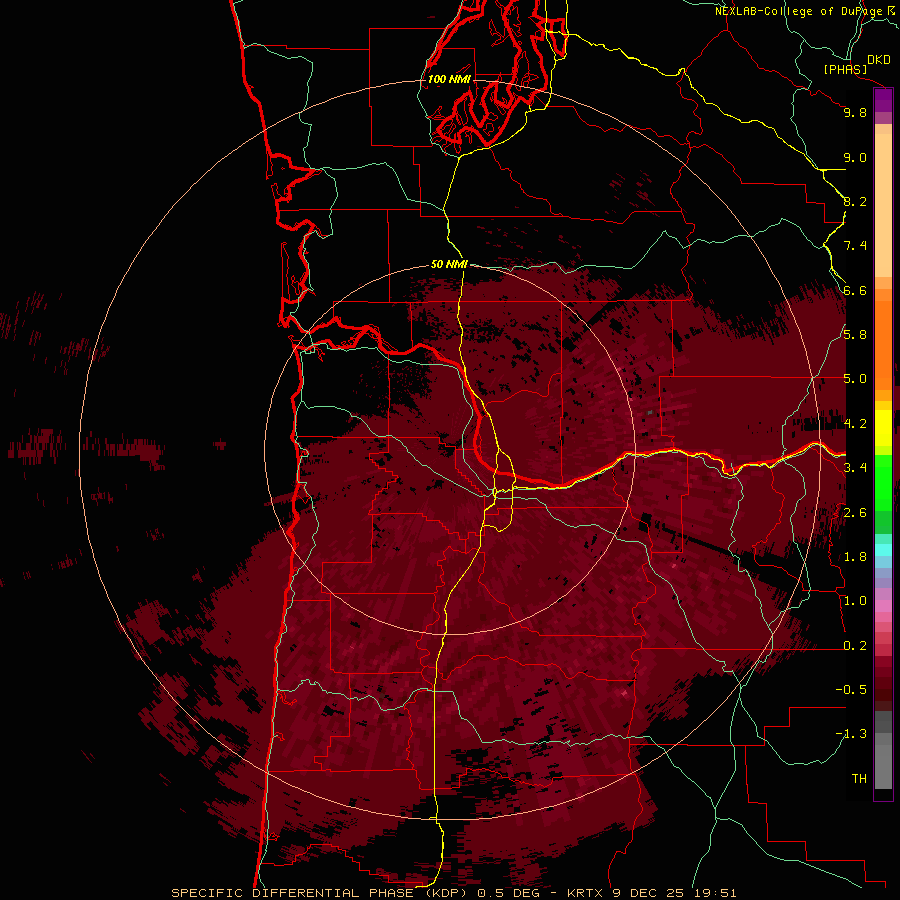
Task: Click the 0.2 legend label
Action: 855,646
